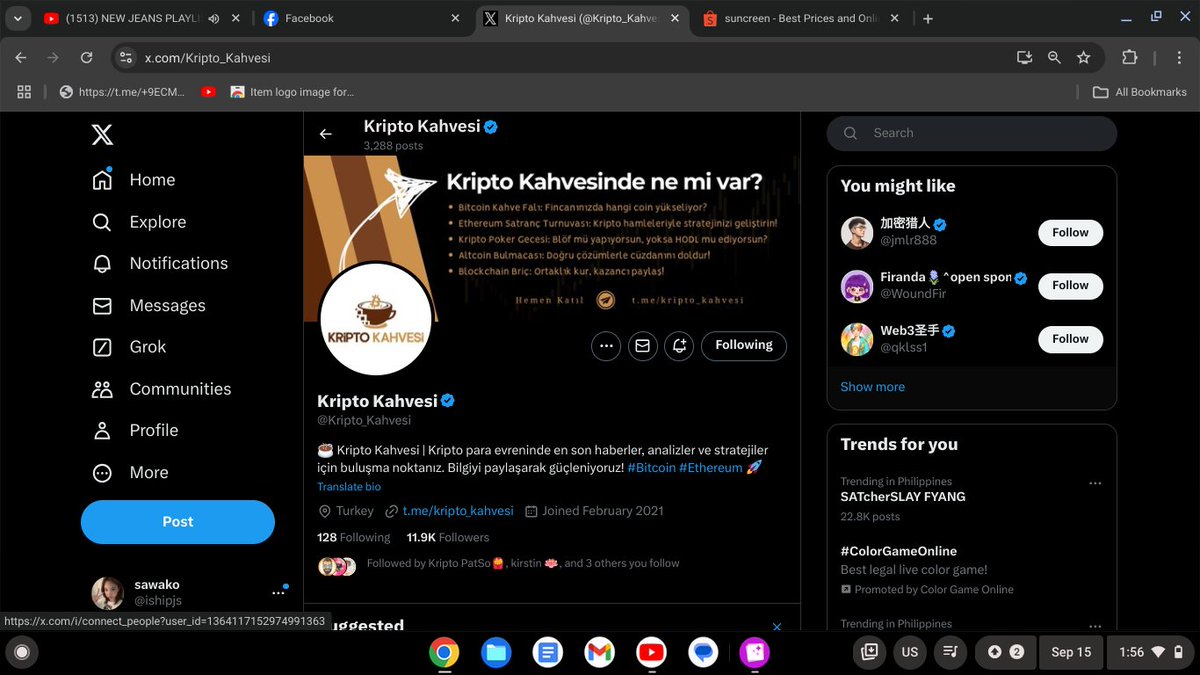The image size is (1200, 675).
Task: Open Chrome from the shelf
Action: tap(444, 652)
